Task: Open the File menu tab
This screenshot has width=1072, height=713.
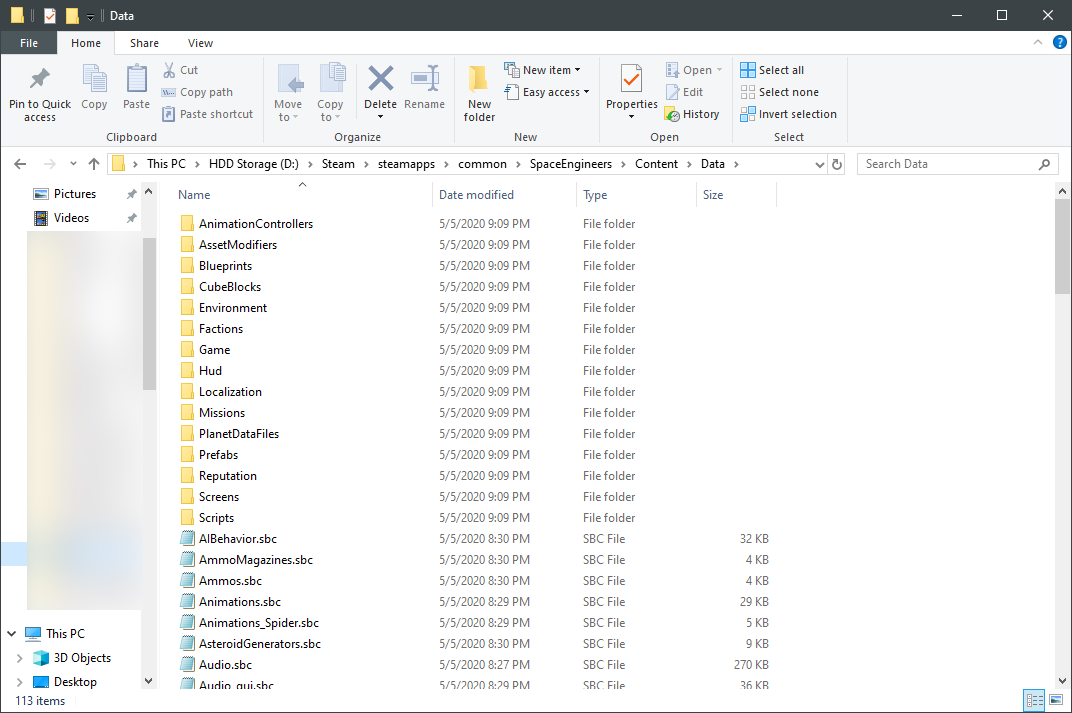Action: 29,43
